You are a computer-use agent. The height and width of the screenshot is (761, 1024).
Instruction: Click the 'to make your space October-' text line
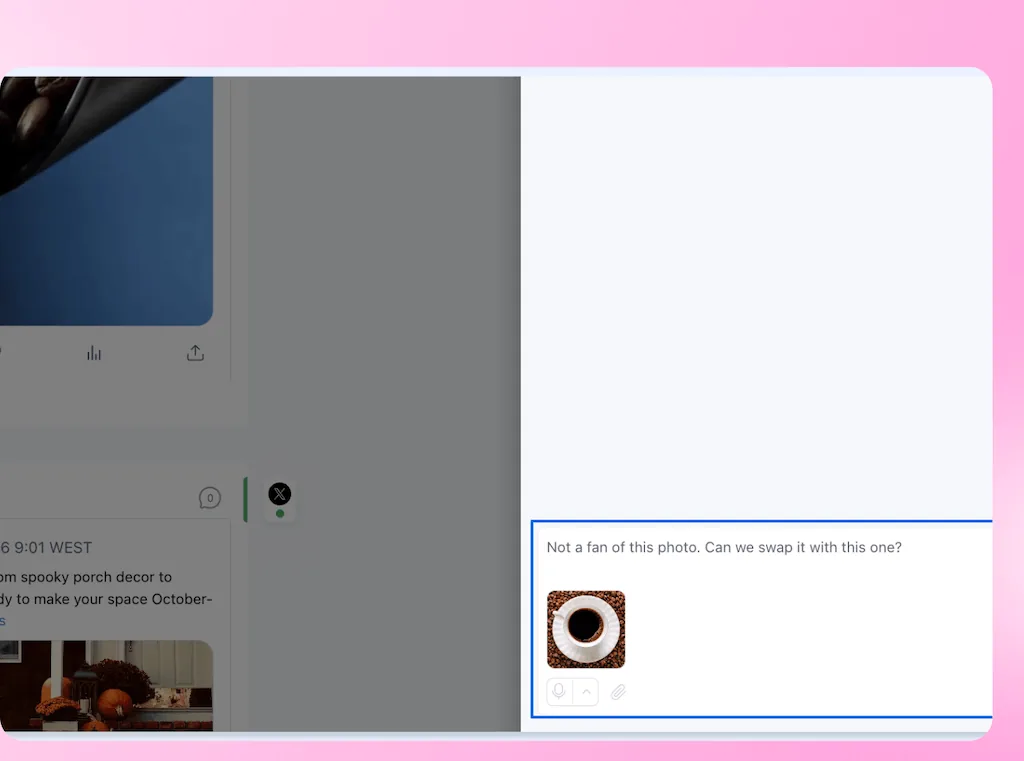[114, 599]
